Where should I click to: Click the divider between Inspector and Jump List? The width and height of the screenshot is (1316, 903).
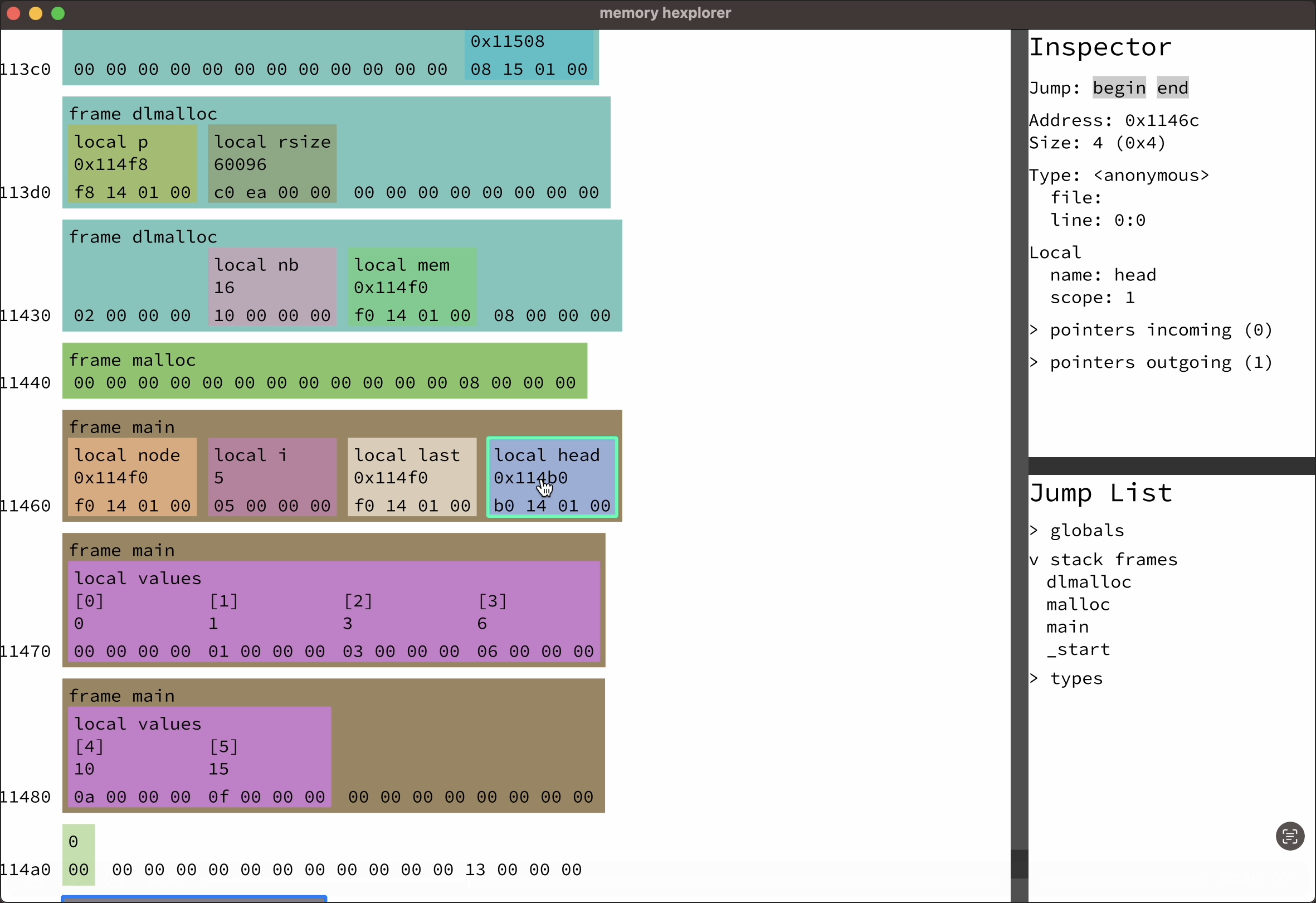tap(1171, 465)
